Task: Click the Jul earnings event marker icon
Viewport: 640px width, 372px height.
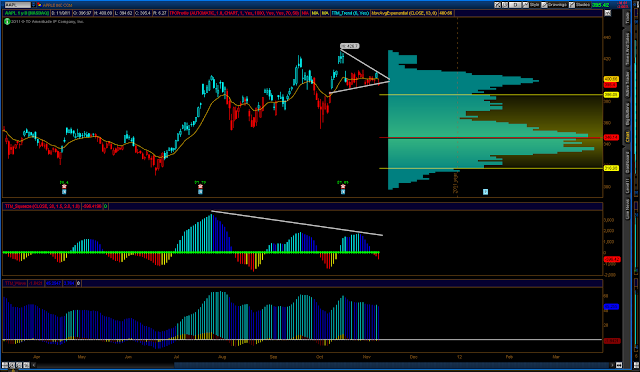Action: point(200,189)
